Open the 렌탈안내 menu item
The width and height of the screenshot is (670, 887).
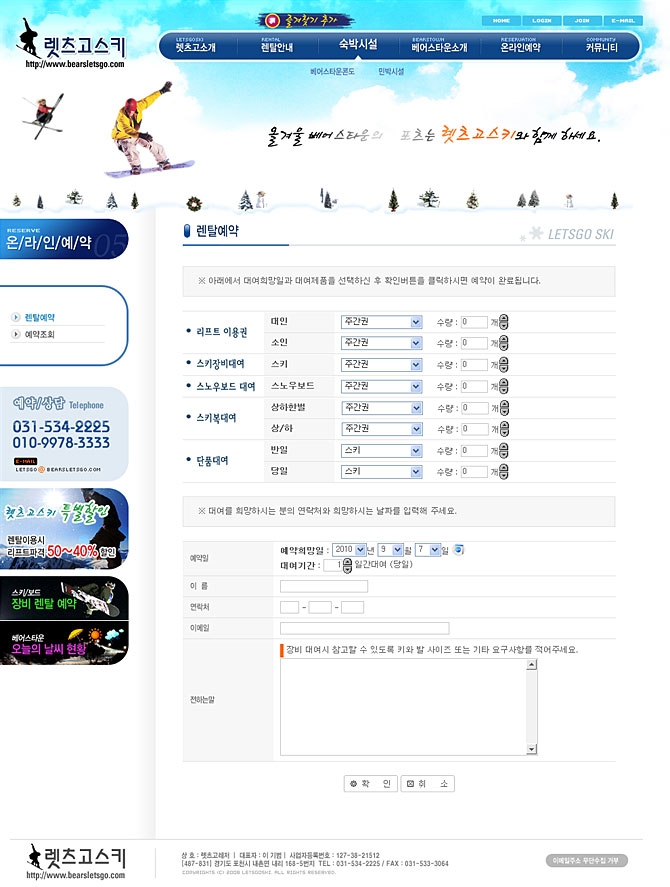[277, 46]
